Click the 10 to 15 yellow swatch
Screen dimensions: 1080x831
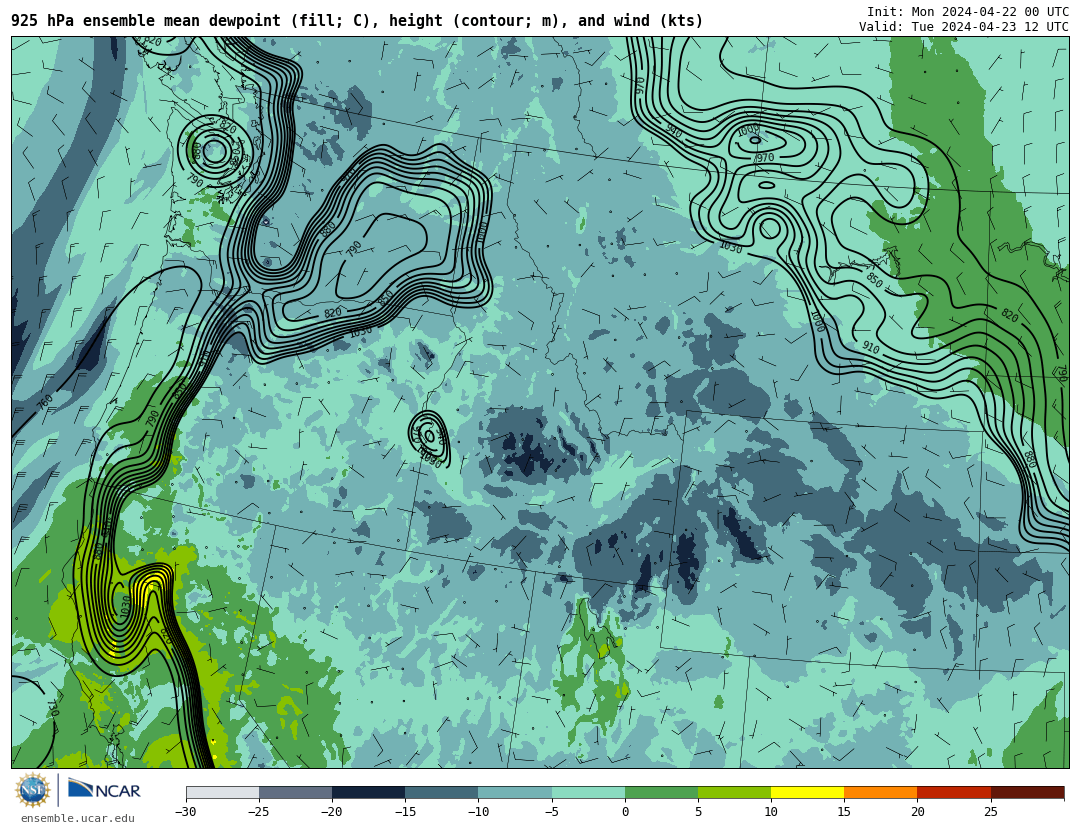click(x=807, y=792)
